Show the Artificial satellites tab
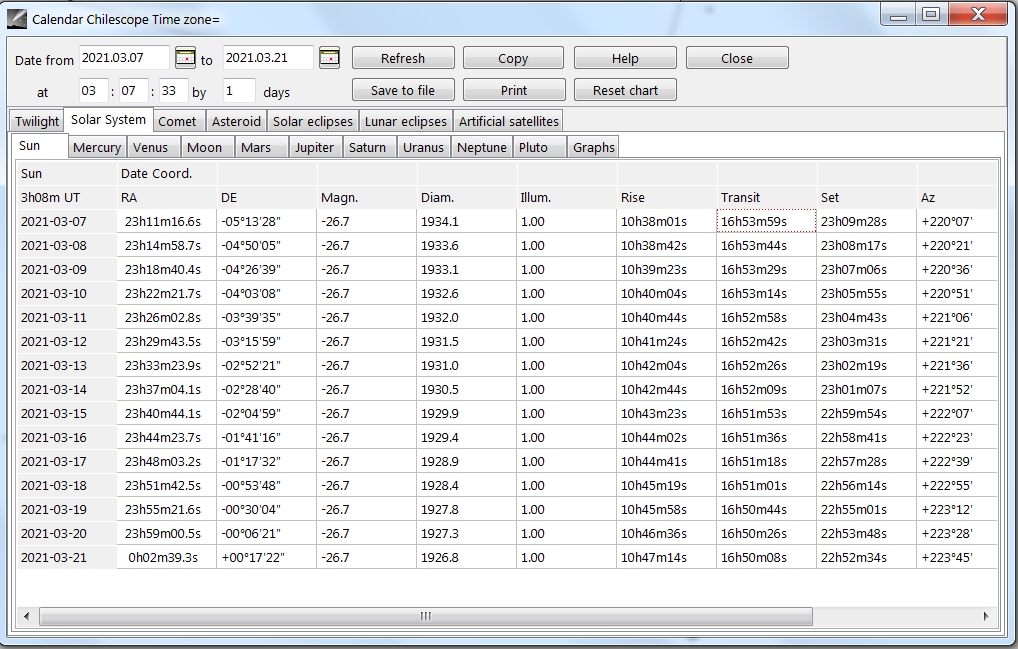Image resolution: width=1018 pixels, height=649 pixels. tap(508, 121)
